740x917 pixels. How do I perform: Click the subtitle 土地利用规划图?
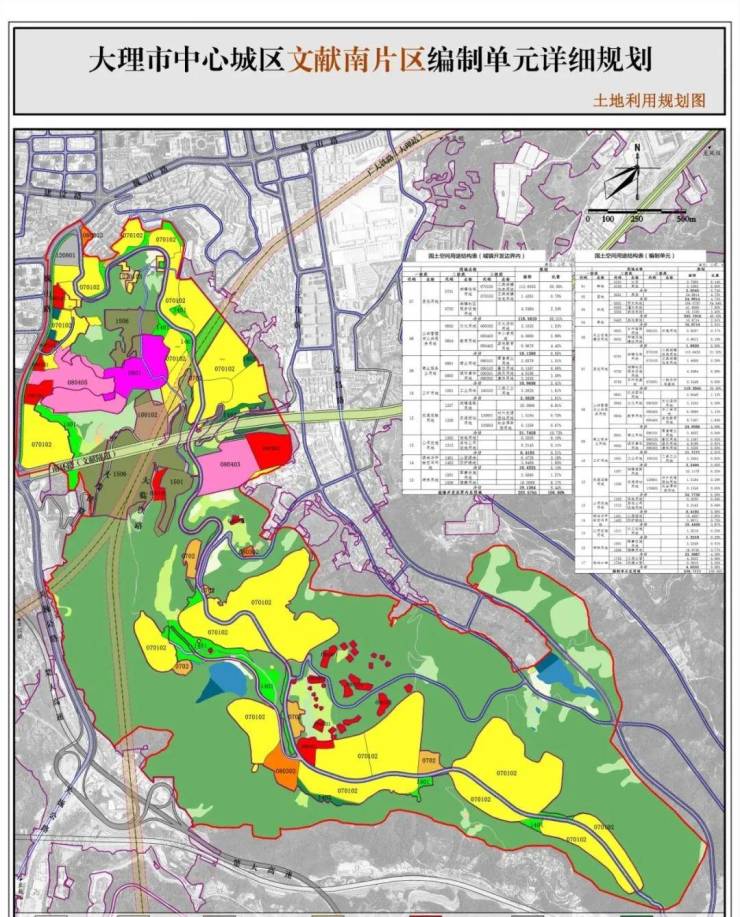point(649,101)
